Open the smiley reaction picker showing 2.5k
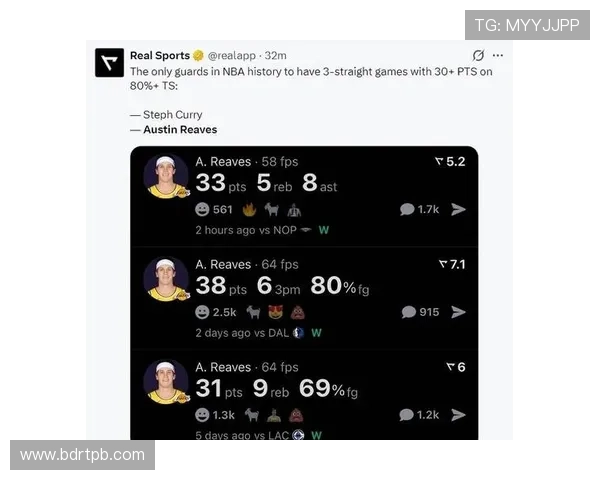600x480 pixels. (x=216, y=312)
